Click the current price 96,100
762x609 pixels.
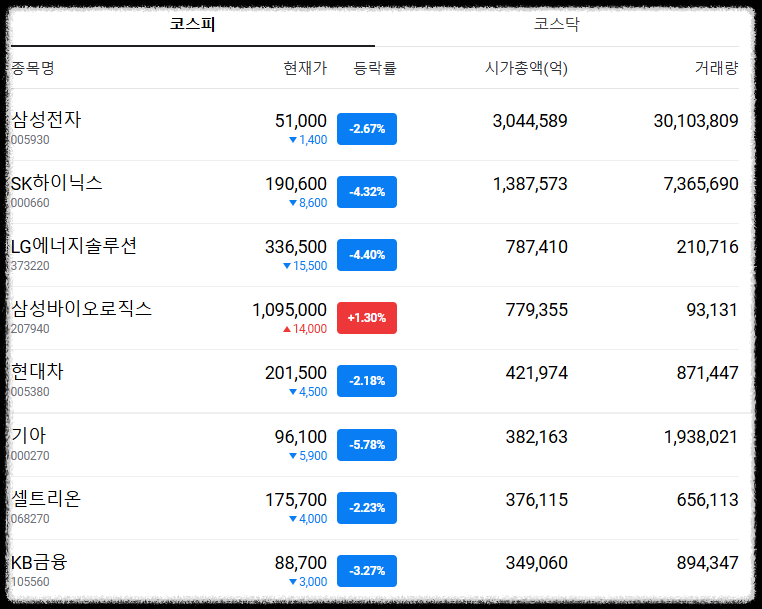(x=301, y=437)
